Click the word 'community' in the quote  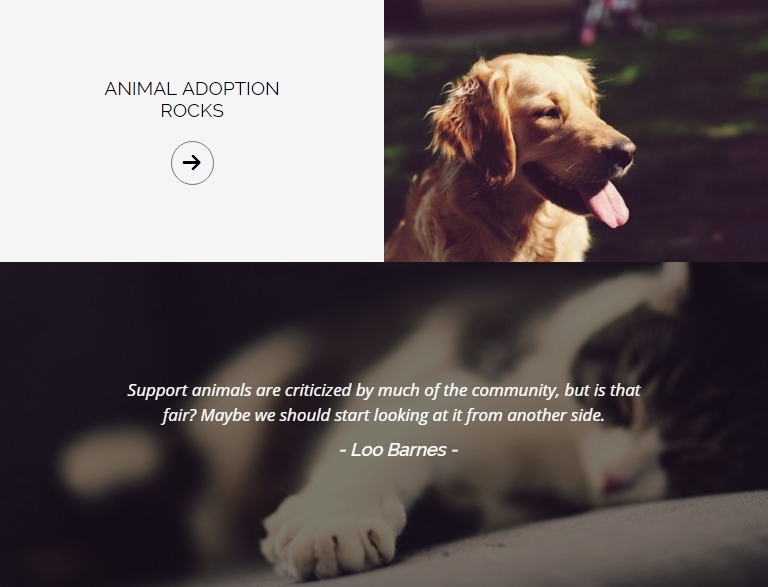click(x=515, y=391)
